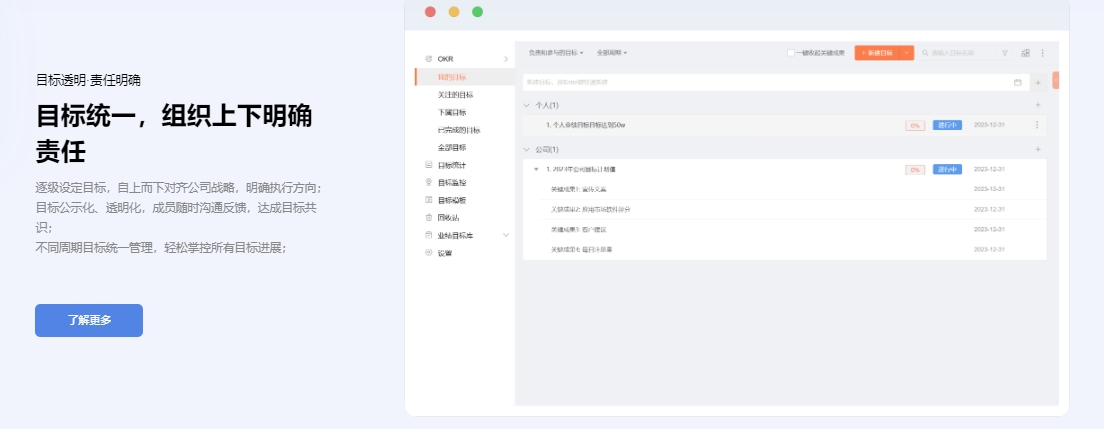
Task: Open the top toolbar three-dot menu
Action: point(1042,53)
